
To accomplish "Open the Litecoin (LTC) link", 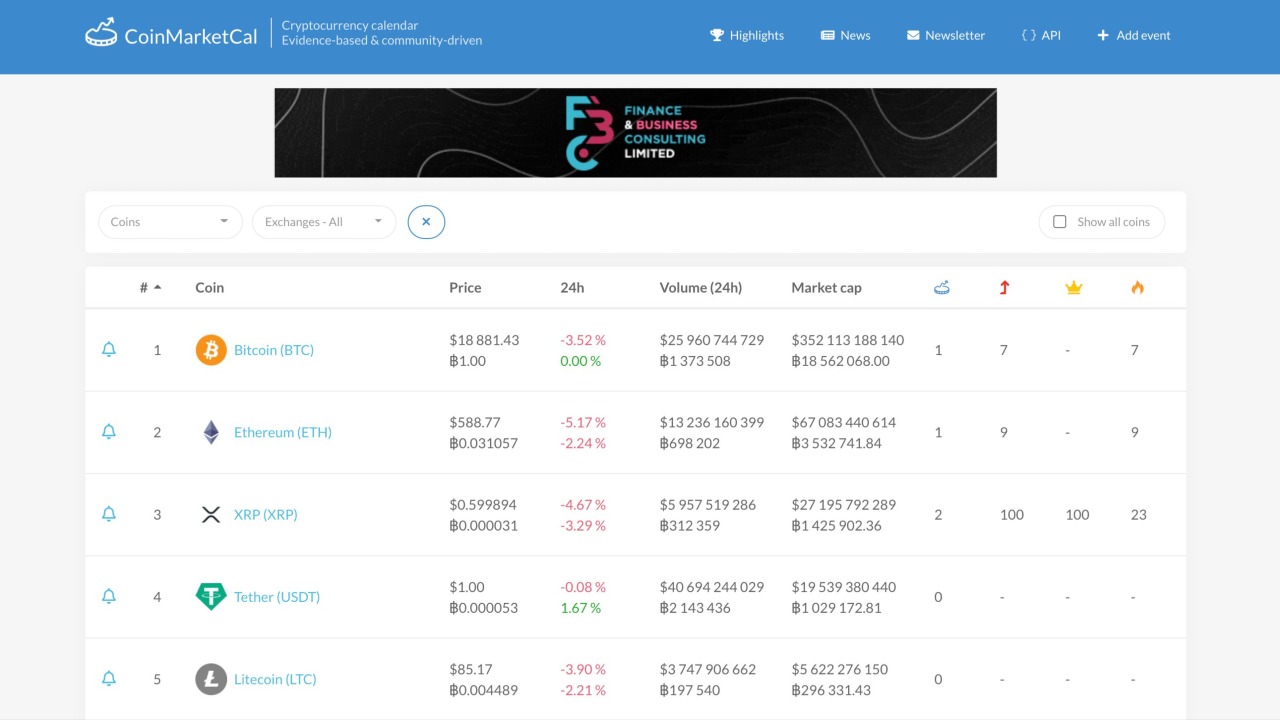I will point(275,679).
